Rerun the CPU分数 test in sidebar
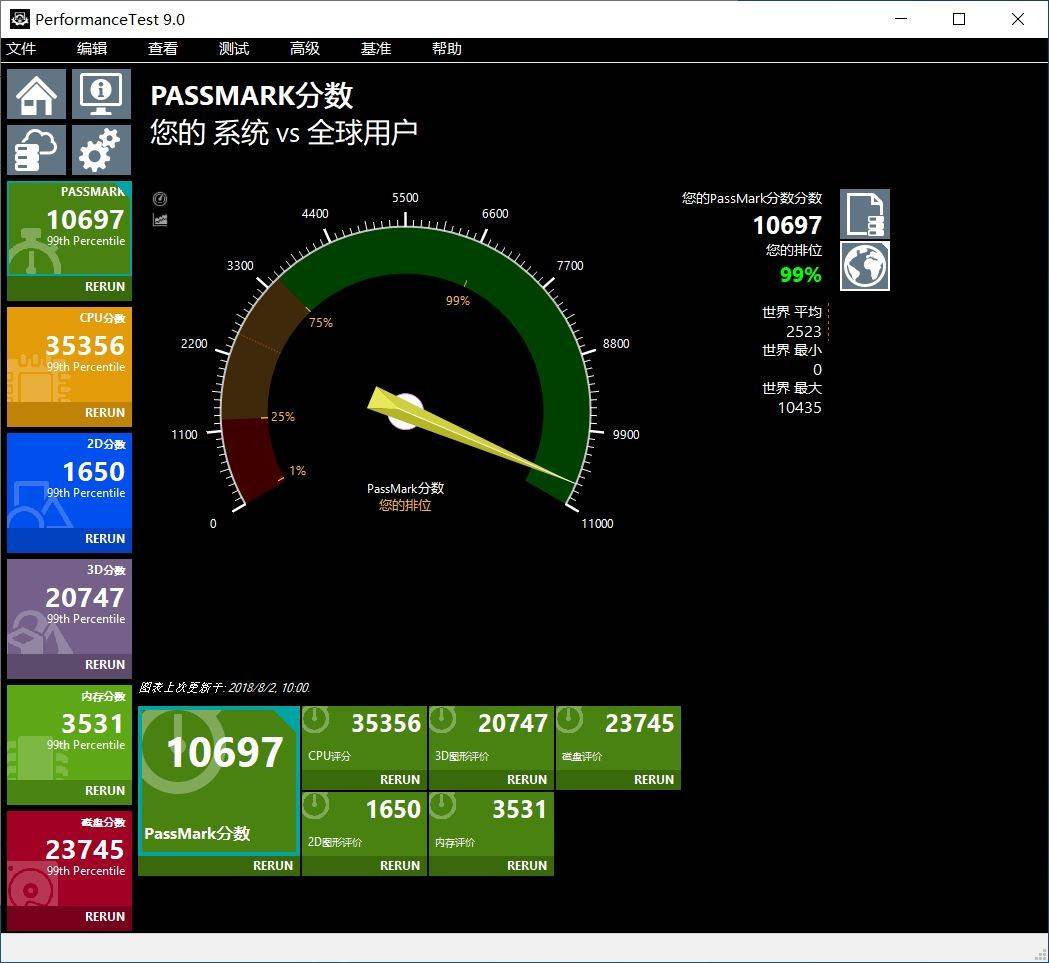Image resolution: width=1049 pixels, height=963 pixels. pyautogui.click(x=104, y=412)
